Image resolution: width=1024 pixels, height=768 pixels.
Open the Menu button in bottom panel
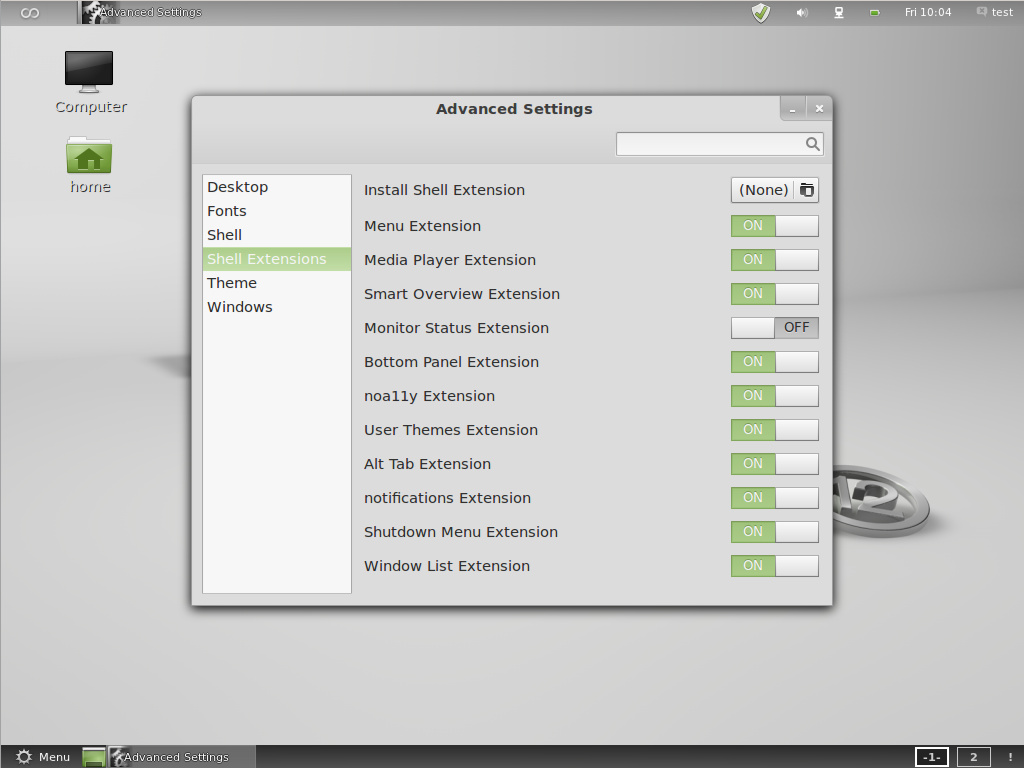click(x=42, y=757)
